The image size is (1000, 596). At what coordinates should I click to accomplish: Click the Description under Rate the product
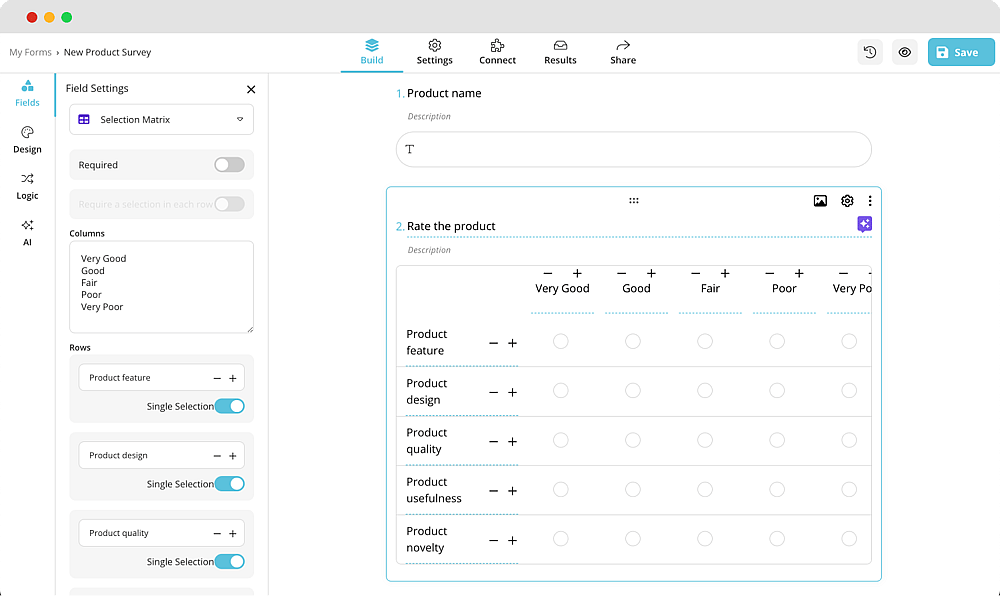point(429,250)
